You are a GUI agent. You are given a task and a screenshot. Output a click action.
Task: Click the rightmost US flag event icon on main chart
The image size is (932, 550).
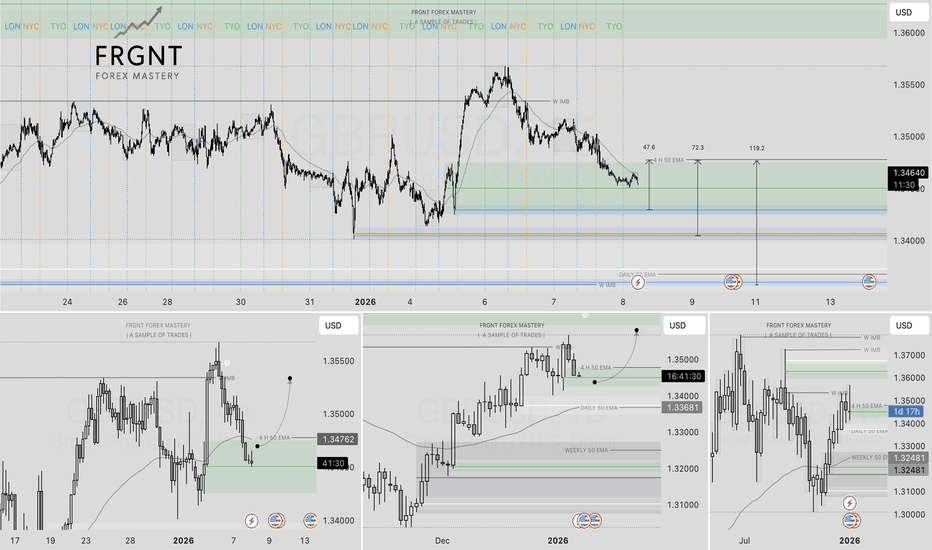pyautogui.click(x=867, y=282)
